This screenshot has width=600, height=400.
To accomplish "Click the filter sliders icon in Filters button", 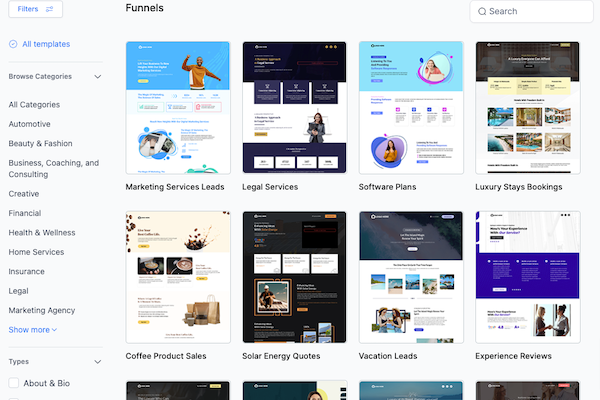I will pyautogui.click(x=49, y=9).
